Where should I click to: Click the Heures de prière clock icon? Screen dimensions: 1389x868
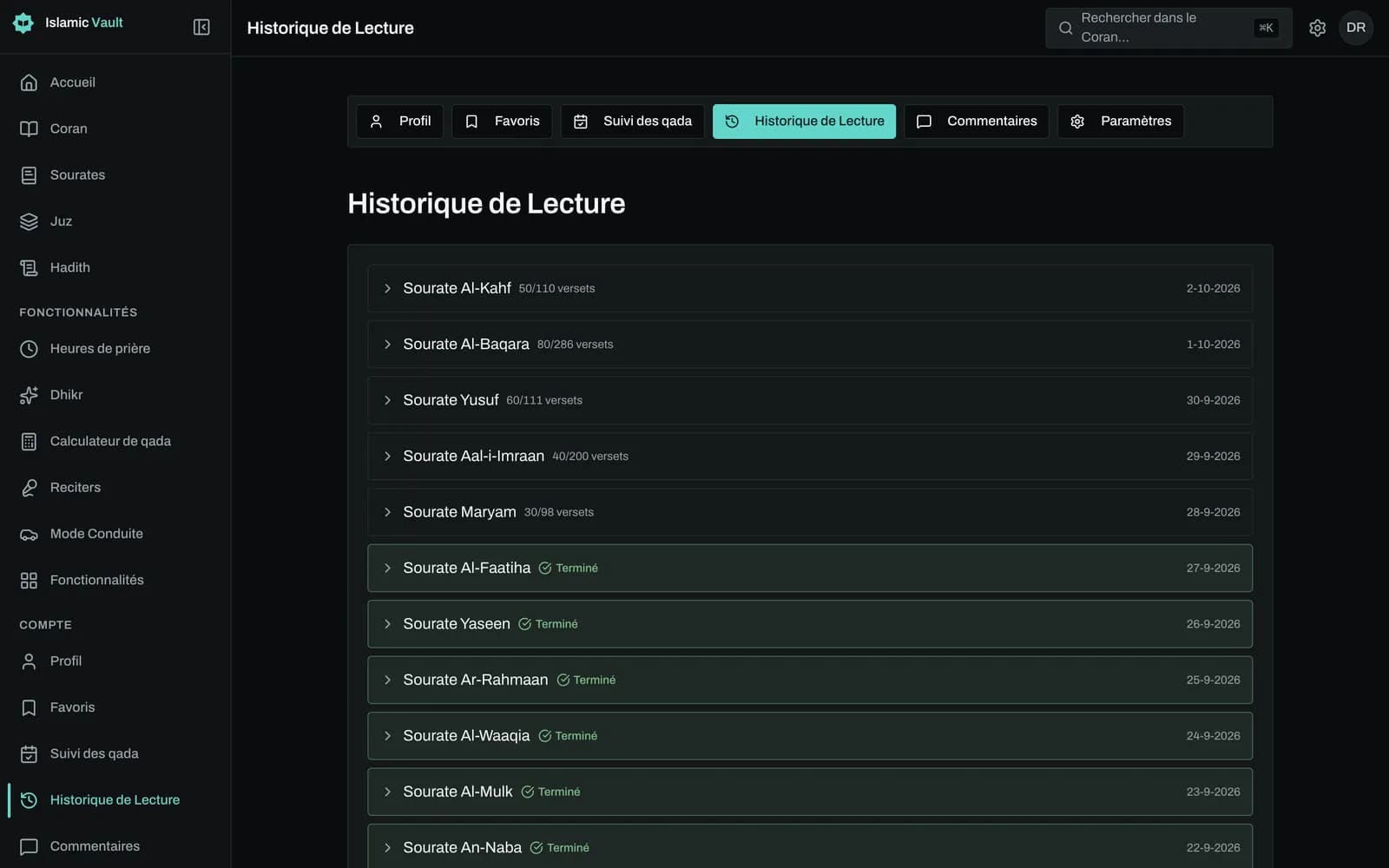pyautogui.click(x=29, y=348)
